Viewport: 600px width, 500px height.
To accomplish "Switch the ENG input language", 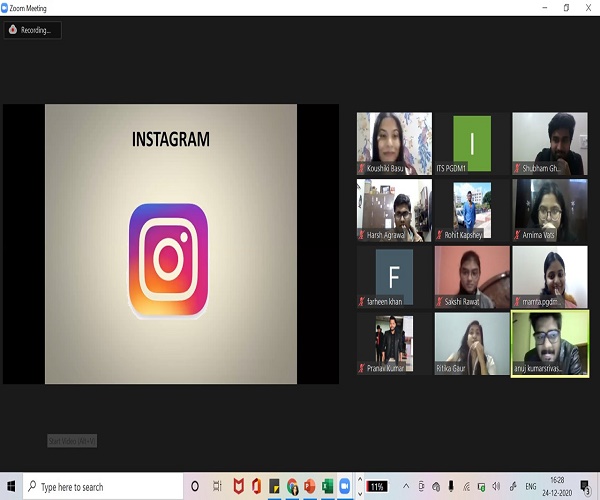I will [x=530, y=486].
